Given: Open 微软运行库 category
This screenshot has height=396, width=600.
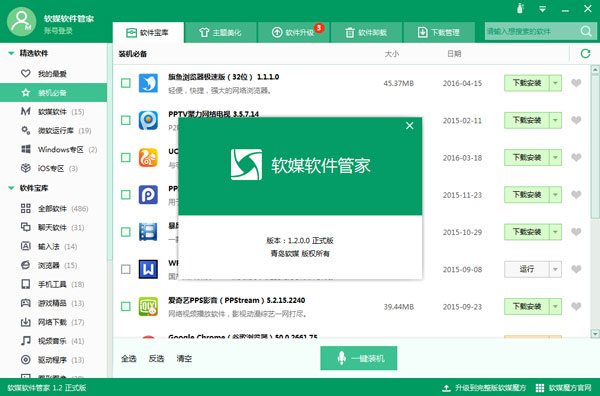Looking at the screenshot, I should pos(53,130).
